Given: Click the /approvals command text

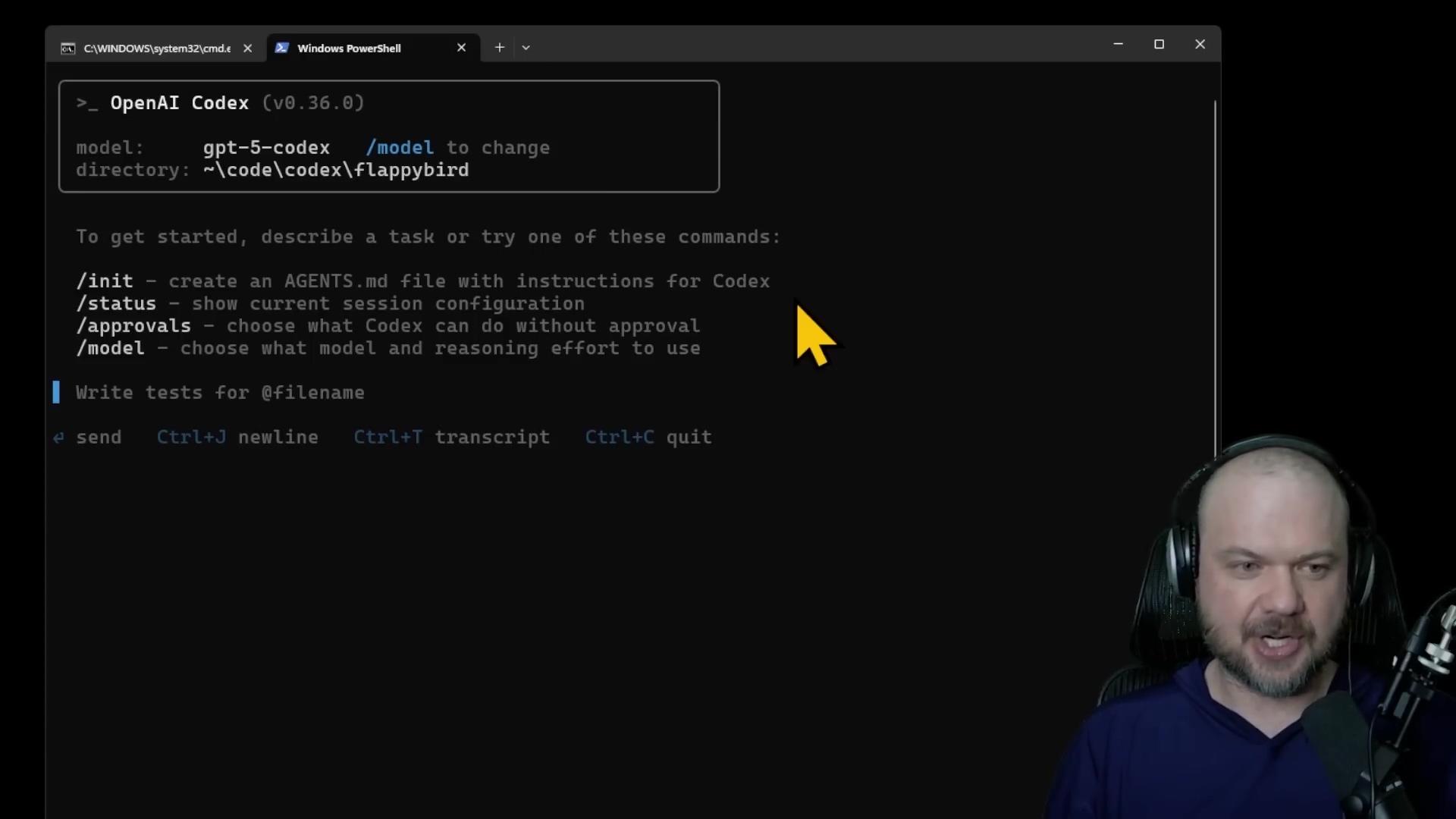Looking at the screenshot, I should [x=133, y=326].
